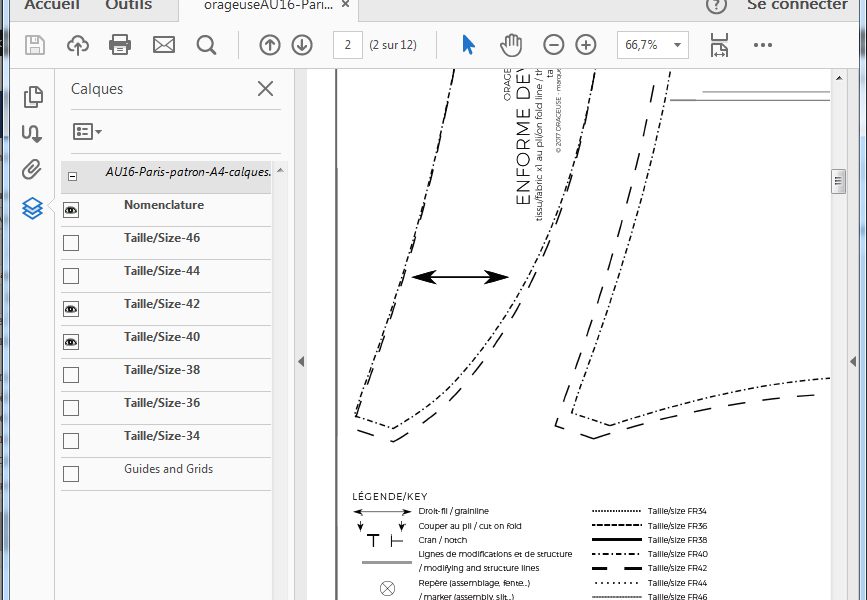The width and height of the screenshot is (867, 600).
Task: Zoom in with plus button
Action: [586, 45]
